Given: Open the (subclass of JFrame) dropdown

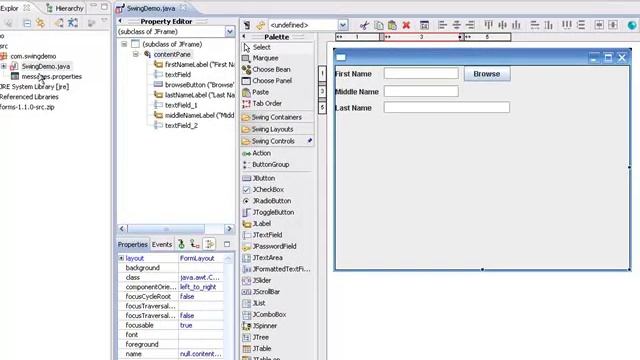Looking at the screenshot, I should pos(230,32).
